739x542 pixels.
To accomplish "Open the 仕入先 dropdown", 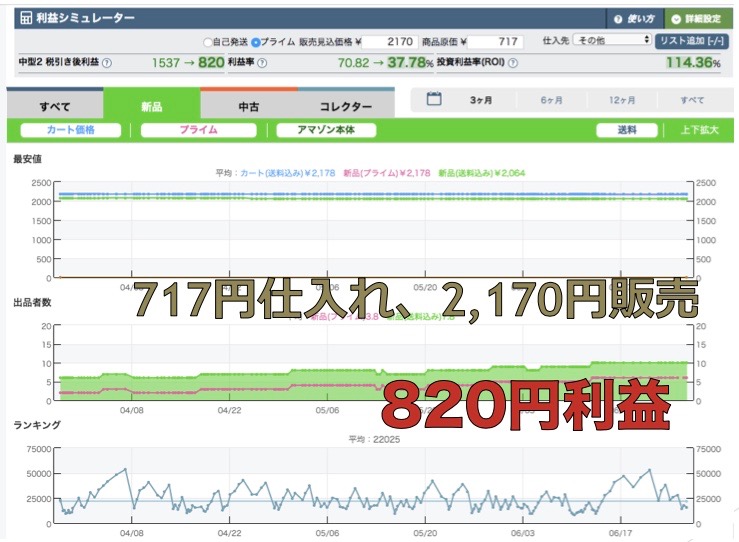I will tap(612, 41).
